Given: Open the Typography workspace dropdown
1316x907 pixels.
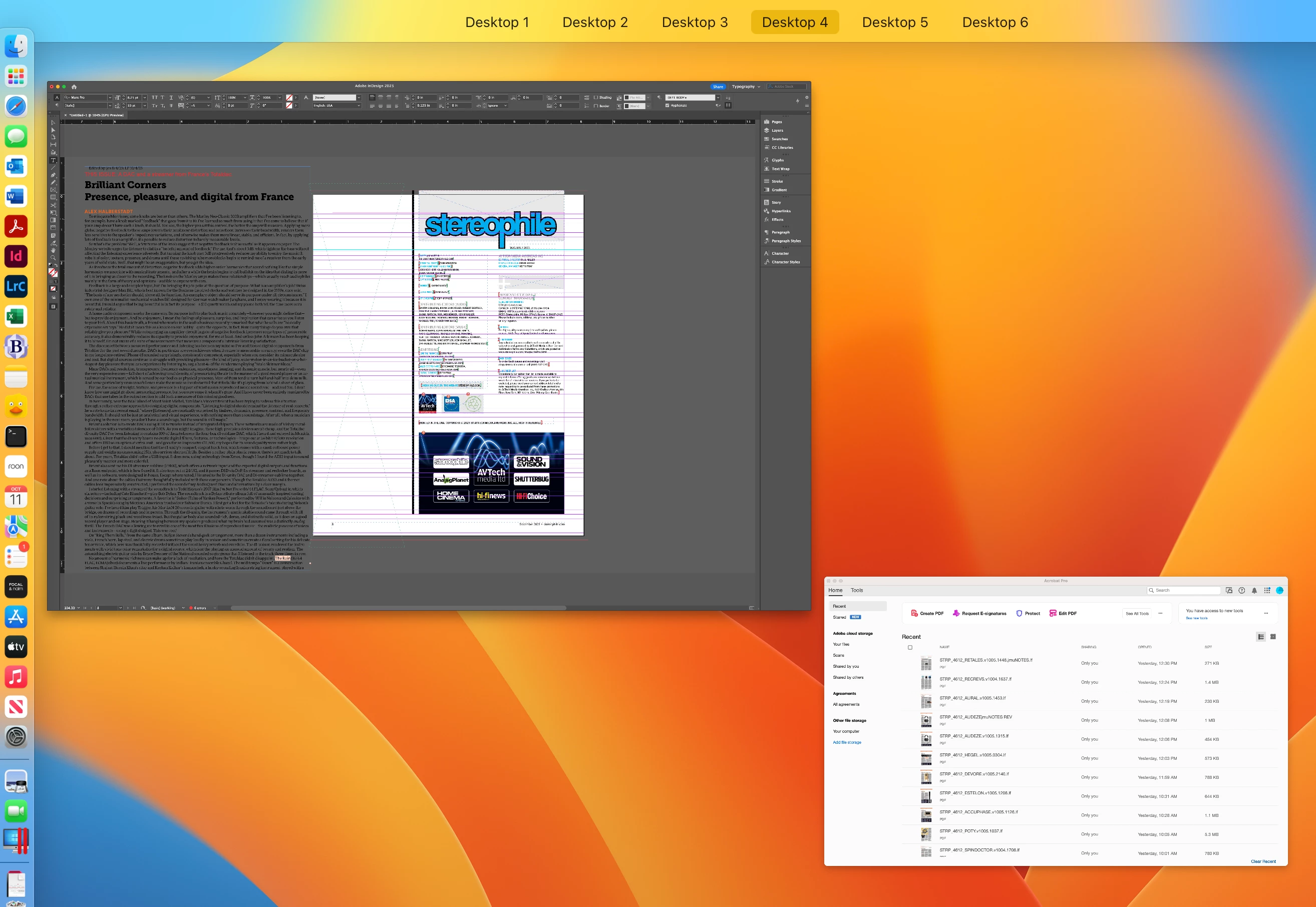Looking at the screenshot, I should click(x=746, y=87).
